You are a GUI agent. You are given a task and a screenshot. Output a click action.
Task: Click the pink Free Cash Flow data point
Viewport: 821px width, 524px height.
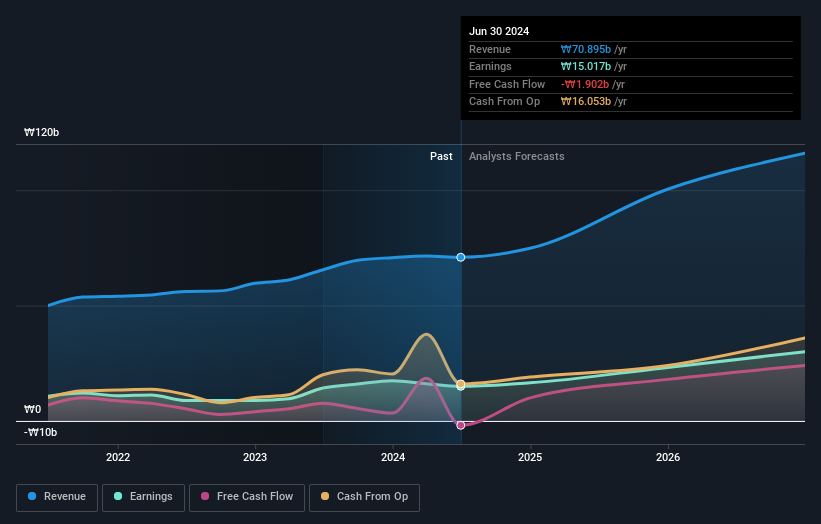click(x=461, y=426)
